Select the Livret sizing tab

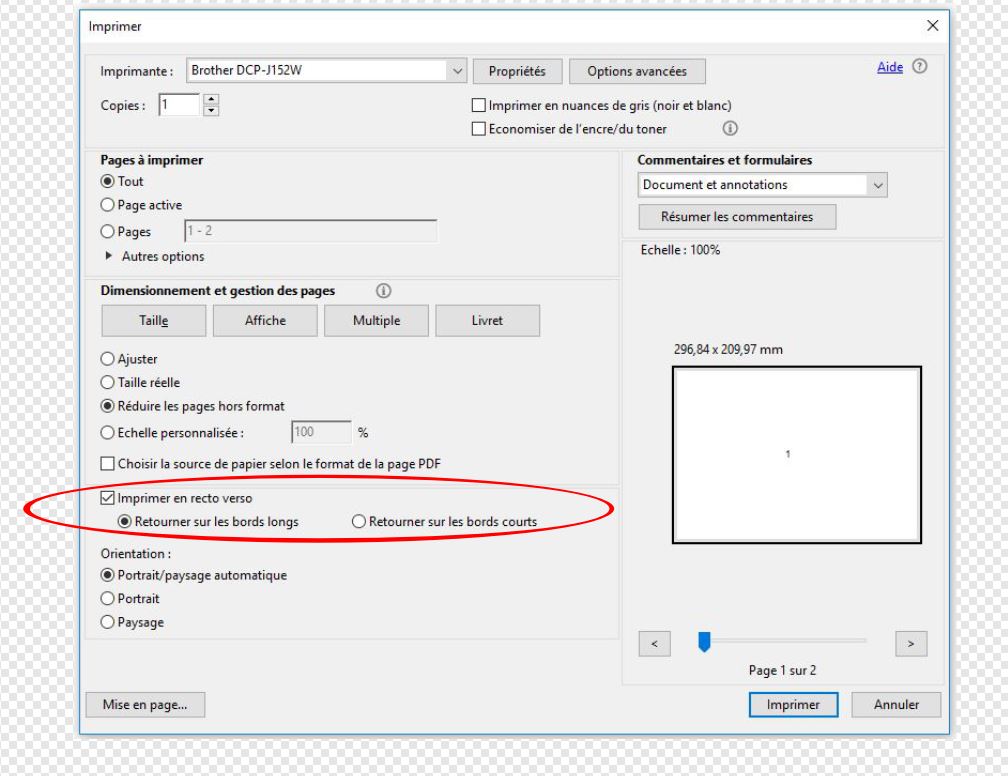point(487,320)
